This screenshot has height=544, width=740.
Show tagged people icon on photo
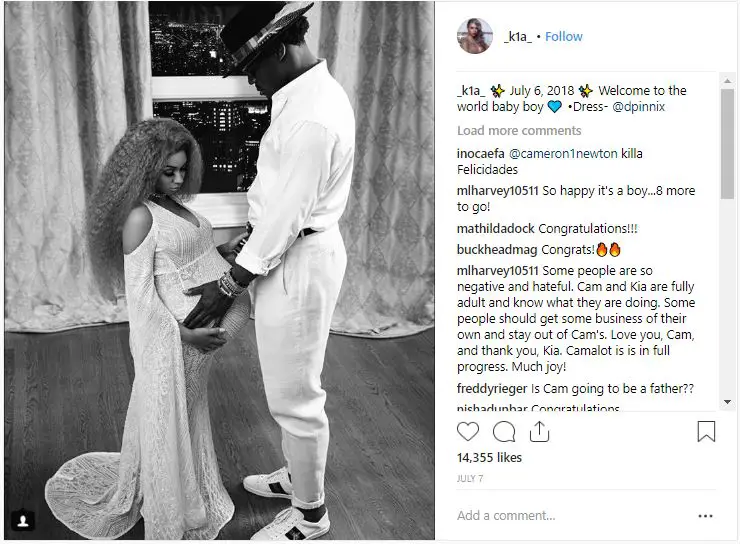(x=22, y=520)
